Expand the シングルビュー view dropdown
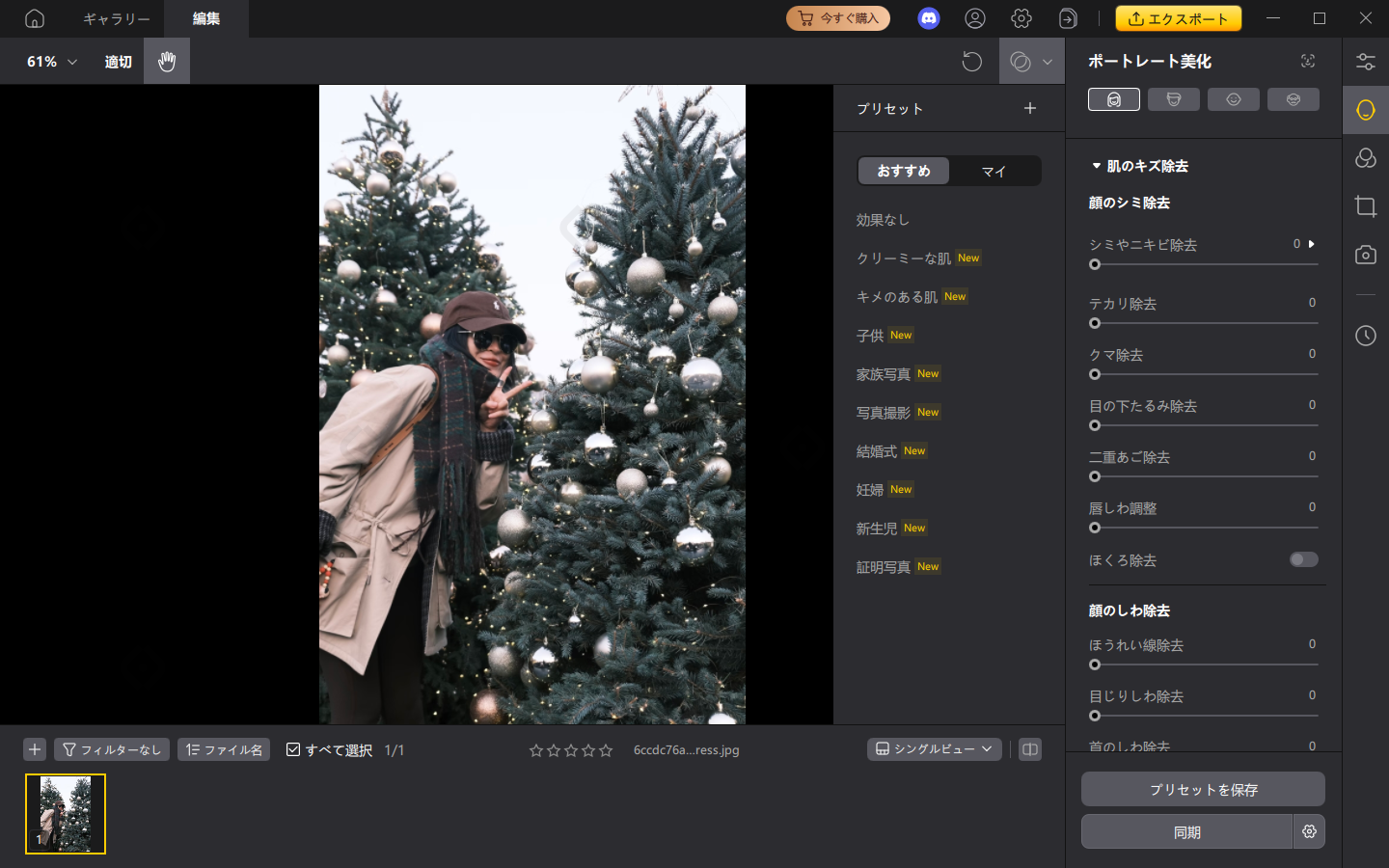1389x868 pixels. [934, 749]
